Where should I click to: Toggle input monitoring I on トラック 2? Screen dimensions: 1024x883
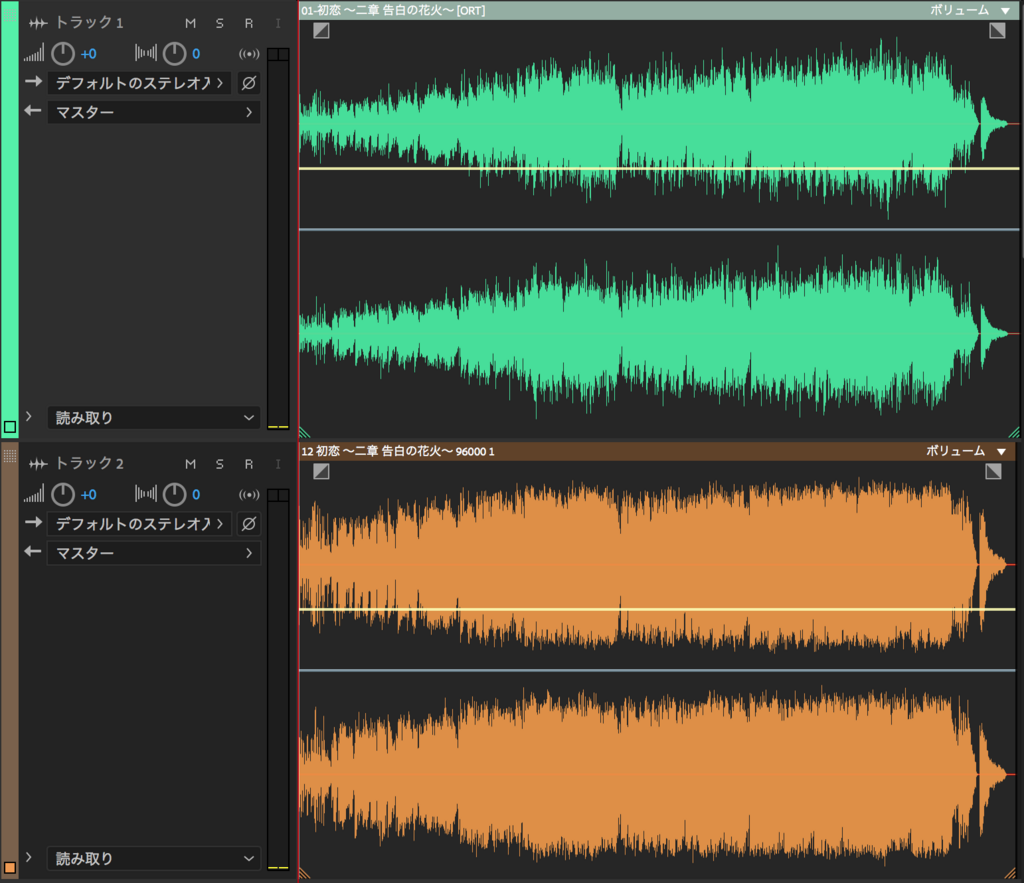click(x=278, y=464)
